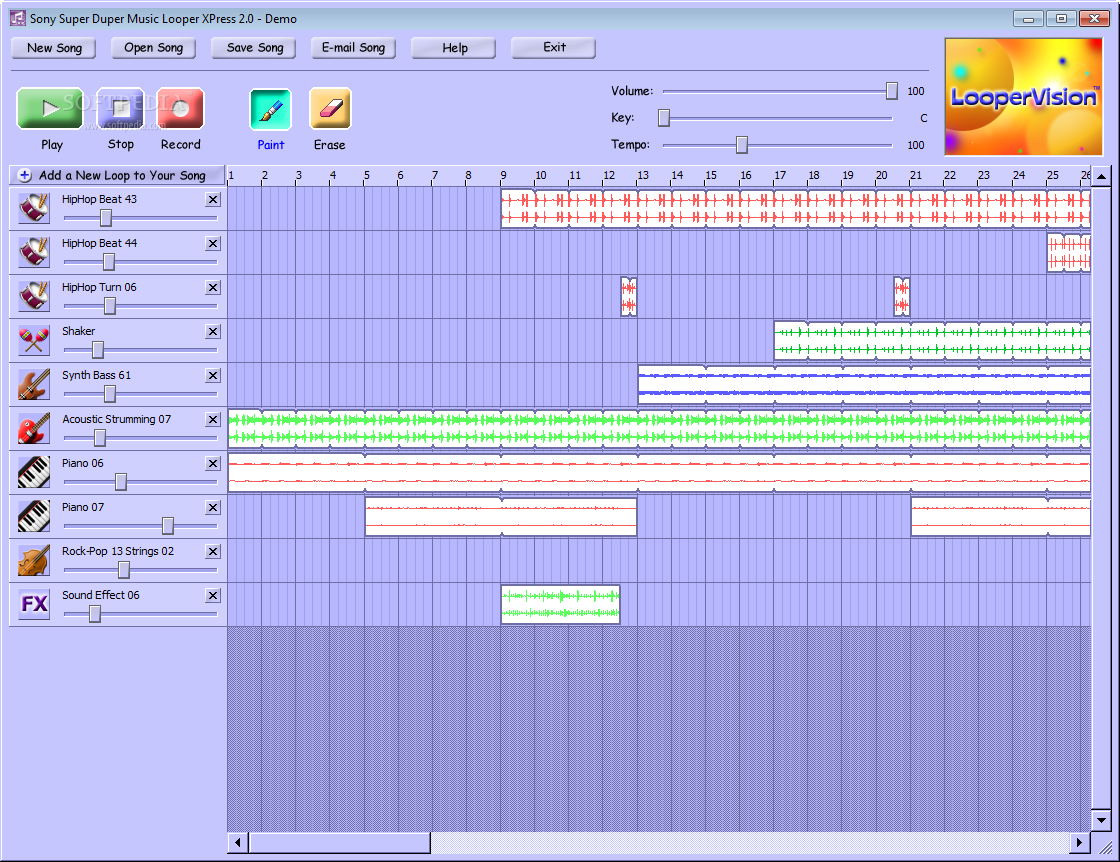Click the horizontal scrollbar thumb

339,843
